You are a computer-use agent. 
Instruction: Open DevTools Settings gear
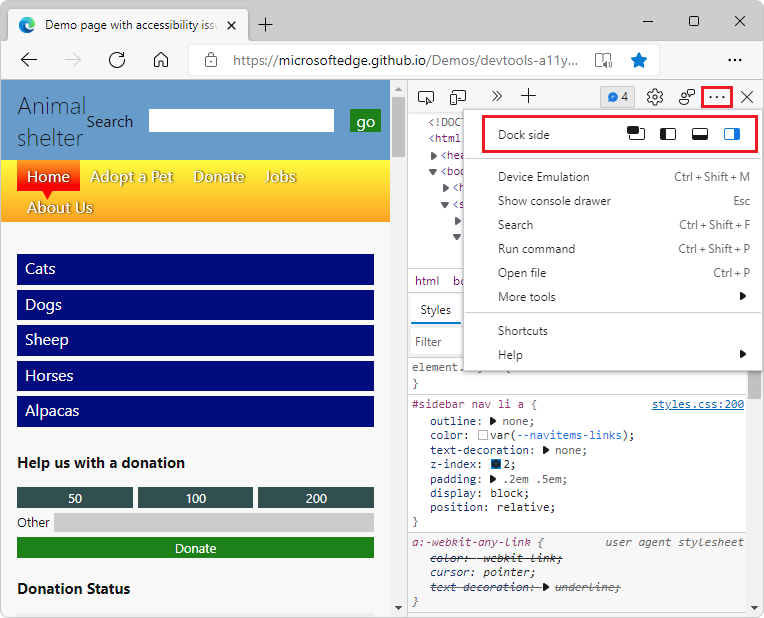tap(654, 97)
